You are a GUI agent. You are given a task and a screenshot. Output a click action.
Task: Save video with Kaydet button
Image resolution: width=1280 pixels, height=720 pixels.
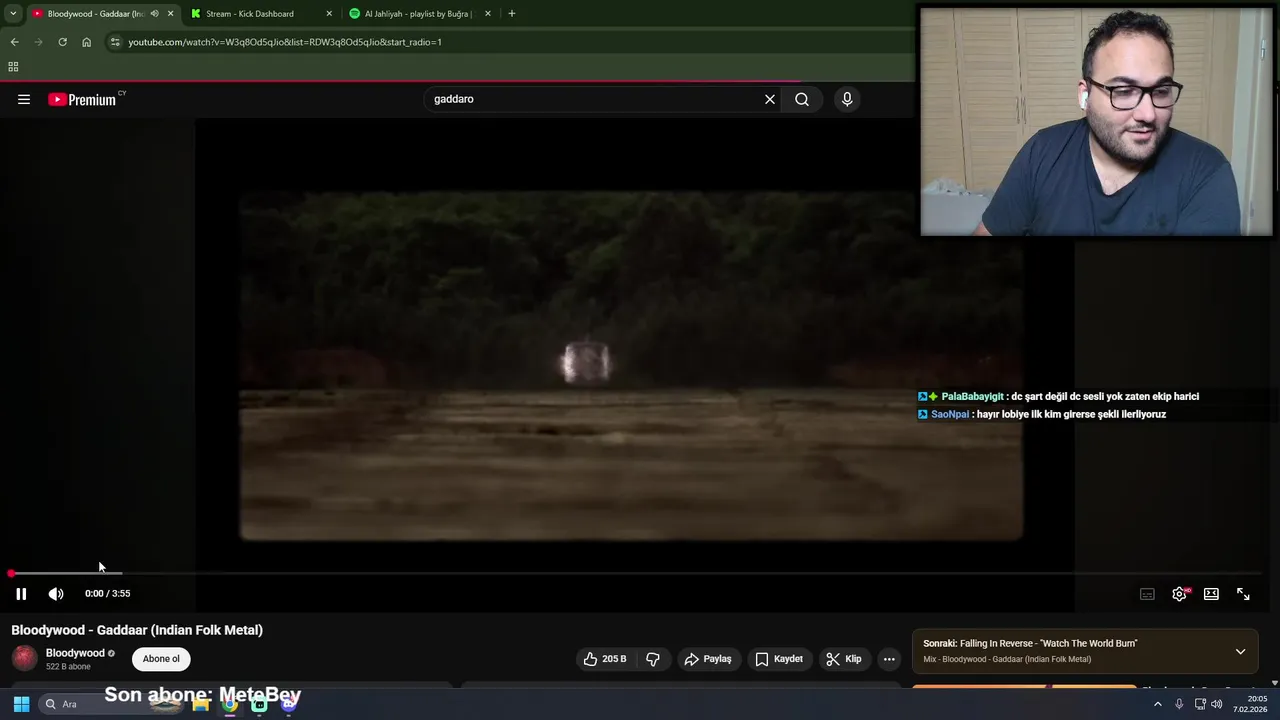(x=779, y=659)
